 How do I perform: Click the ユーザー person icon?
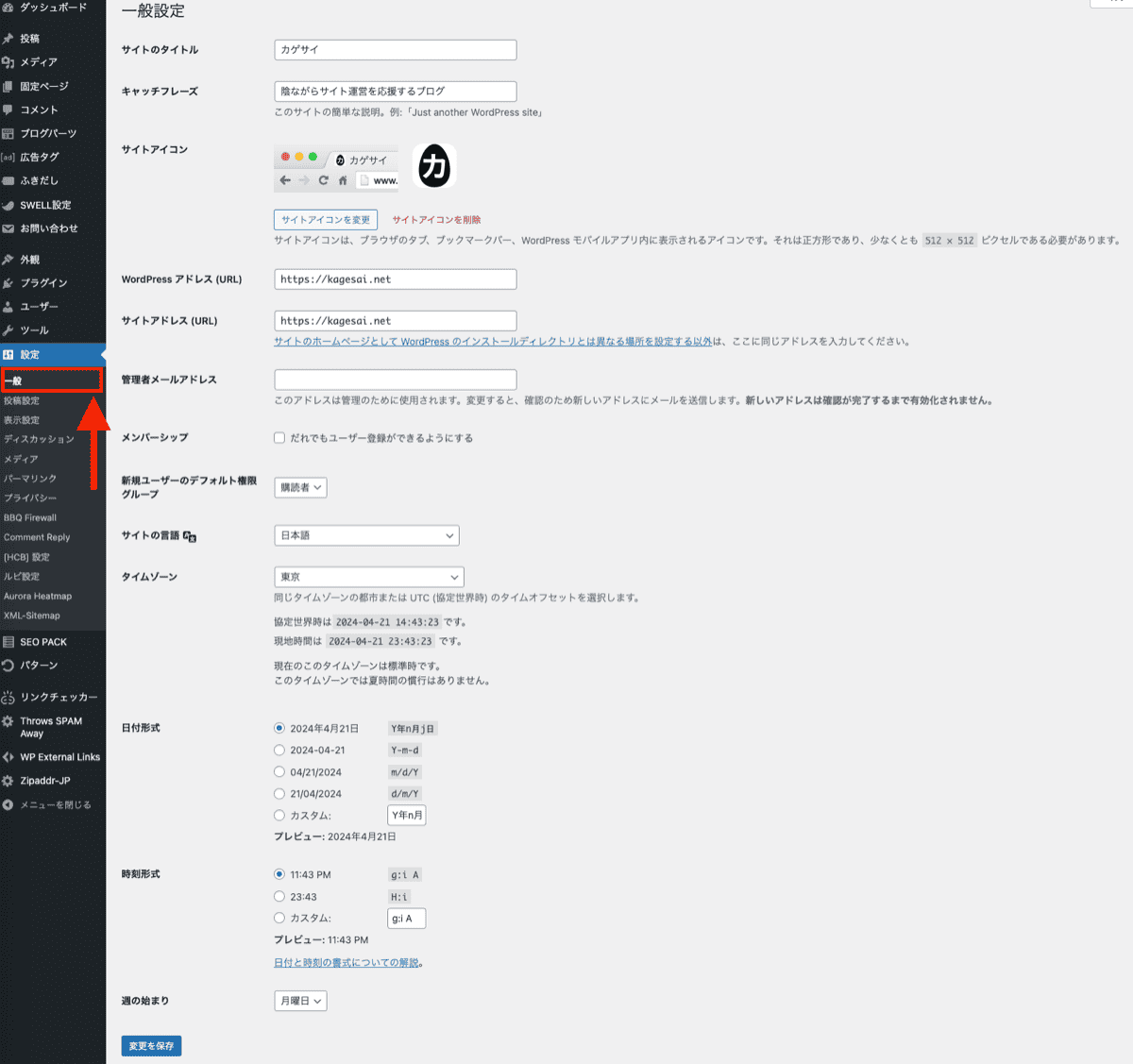point(8,307)
